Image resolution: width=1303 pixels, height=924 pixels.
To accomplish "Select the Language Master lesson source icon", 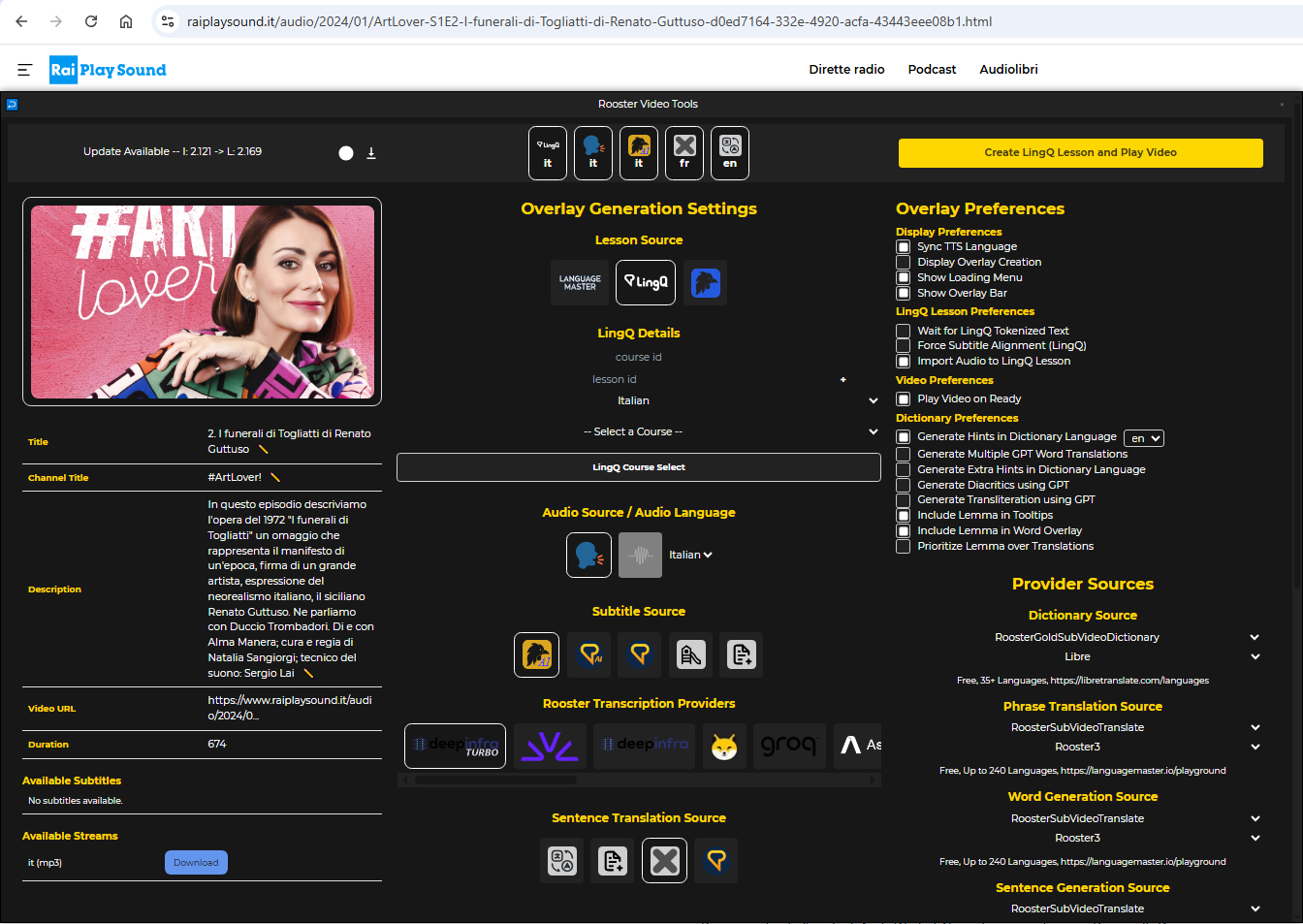I will point(580,283).
